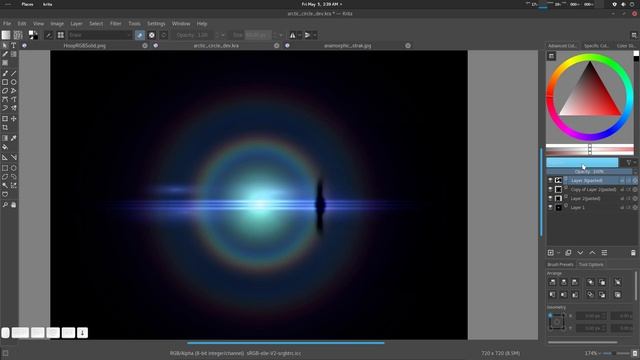Open the horizontal mirror options arrow
640x360 pixels.
(x=300, y=35)
